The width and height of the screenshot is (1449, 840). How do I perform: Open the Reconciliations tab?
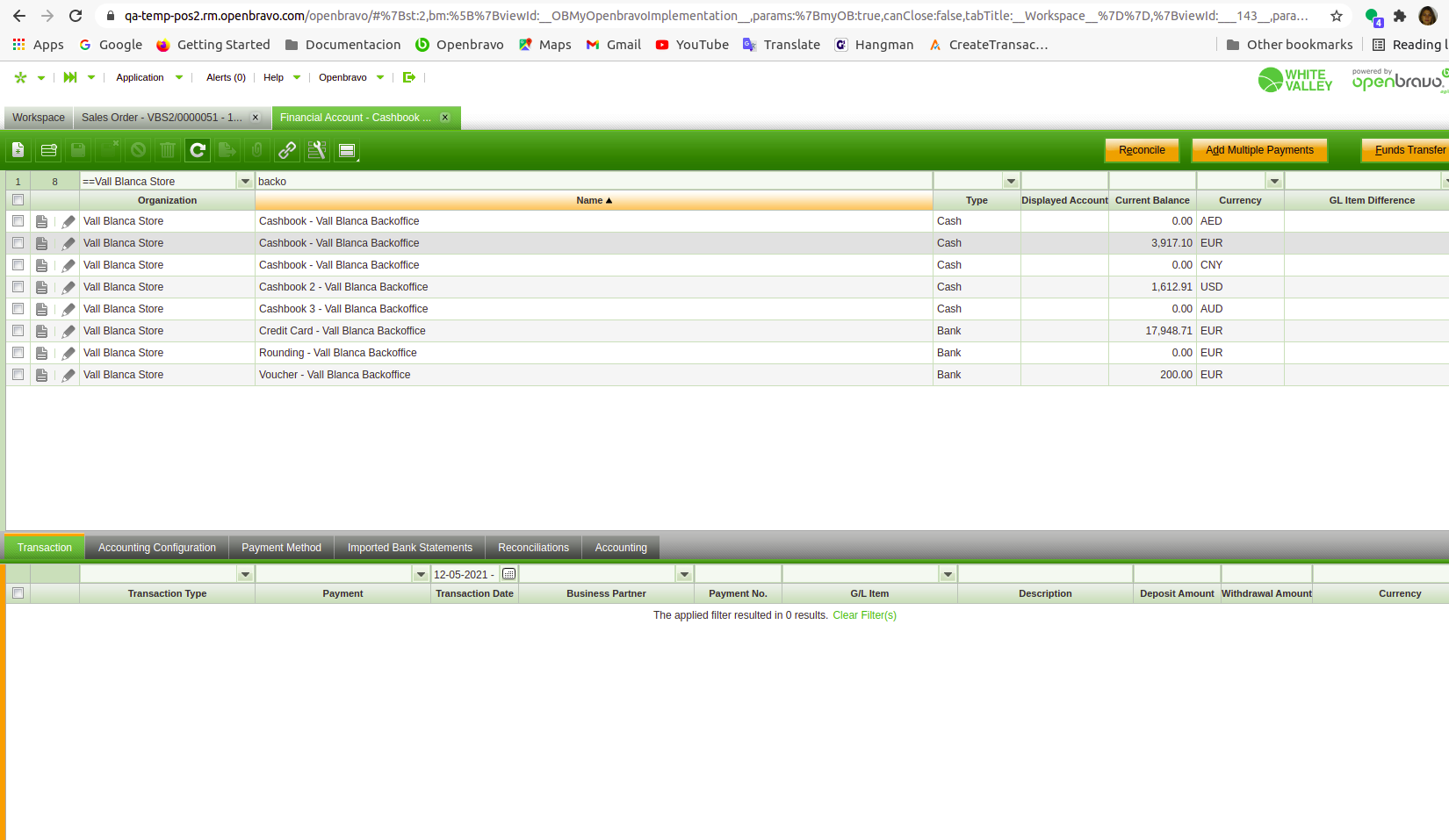click(x=534, y=548)
